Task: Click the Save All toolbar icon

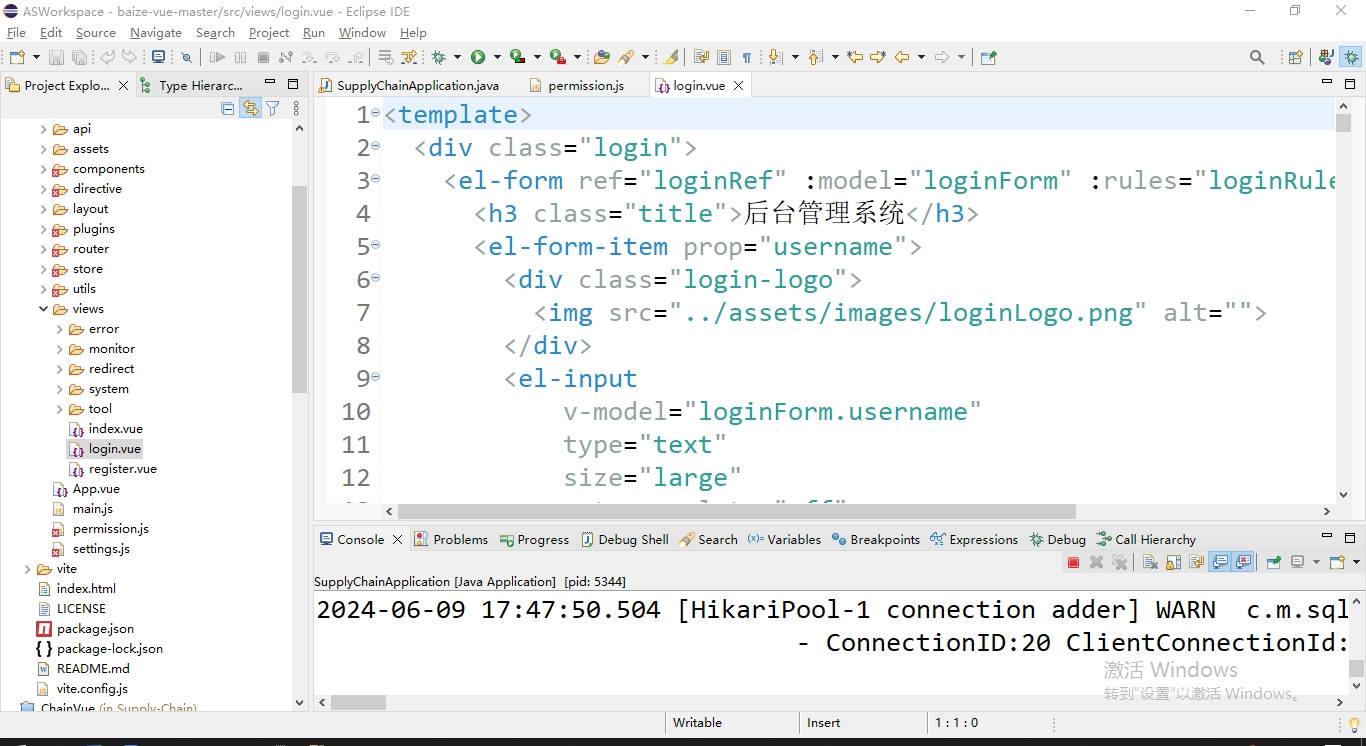Action: pos(79,57)
